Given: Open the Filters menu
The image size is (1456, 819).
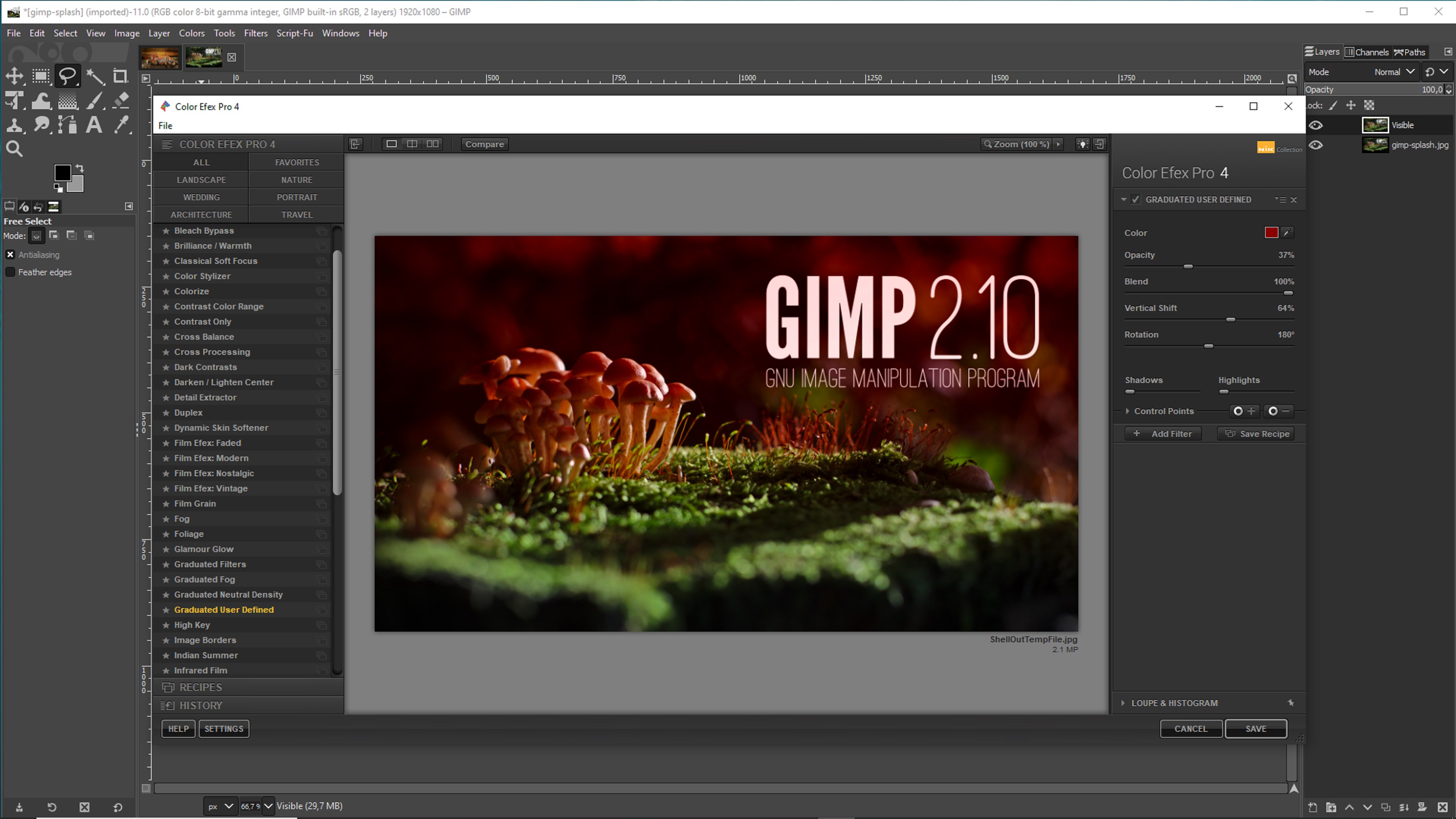Looking at the screenshot, I should pyautogui.click(x=256, y=33).
